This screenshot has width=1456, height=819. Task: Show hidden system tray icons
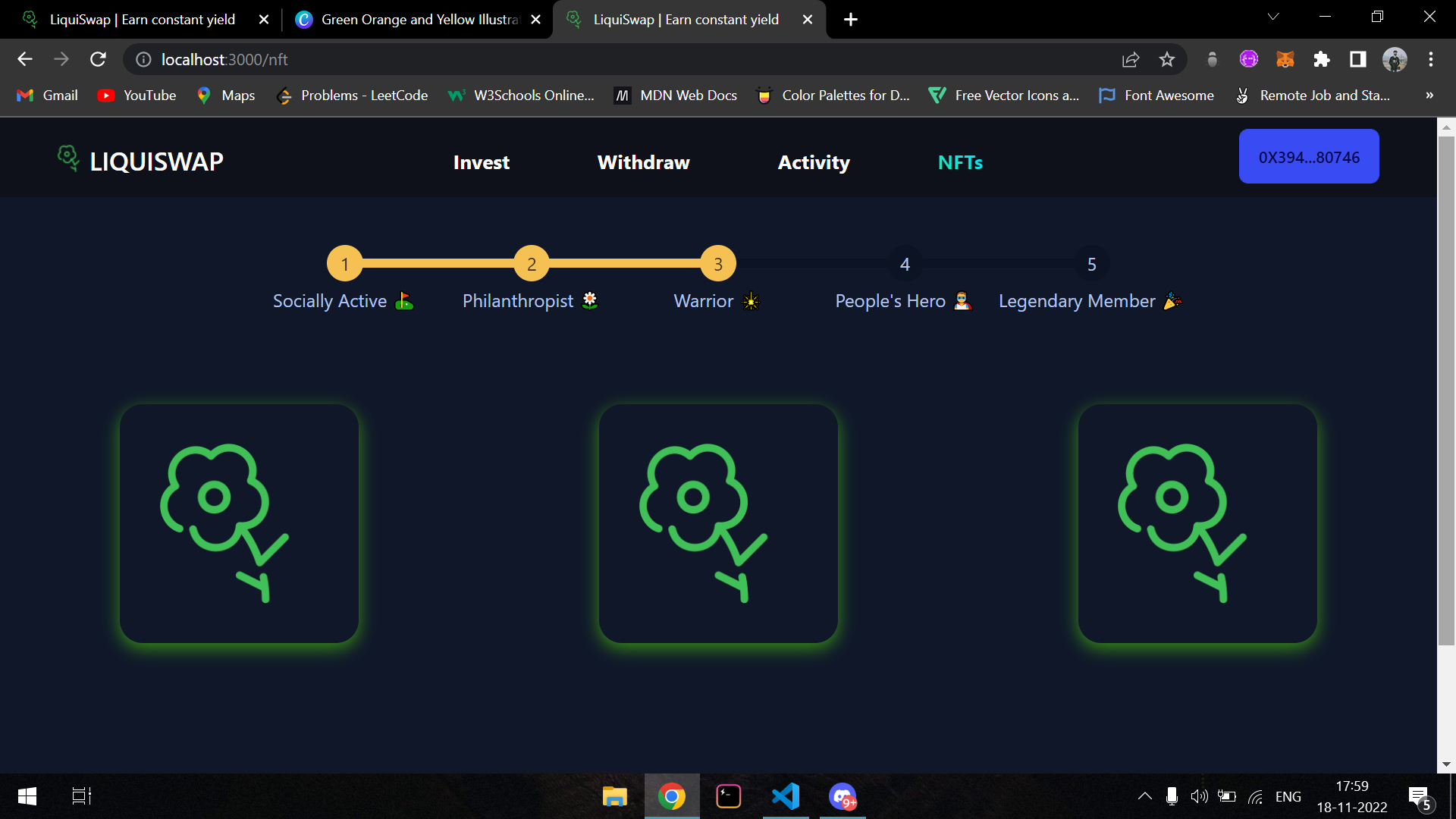click(x=1145, y=796)
